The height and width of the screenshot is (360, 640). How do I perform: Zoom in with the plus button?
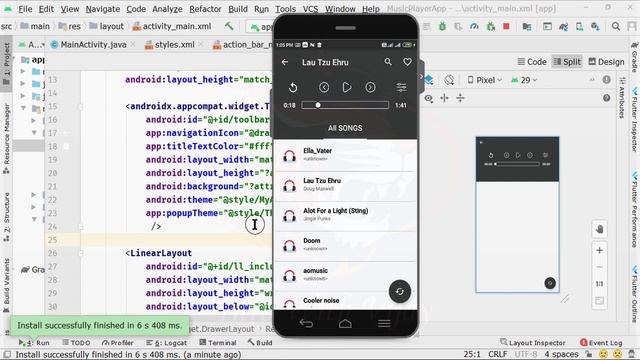(x=599, y=250)
